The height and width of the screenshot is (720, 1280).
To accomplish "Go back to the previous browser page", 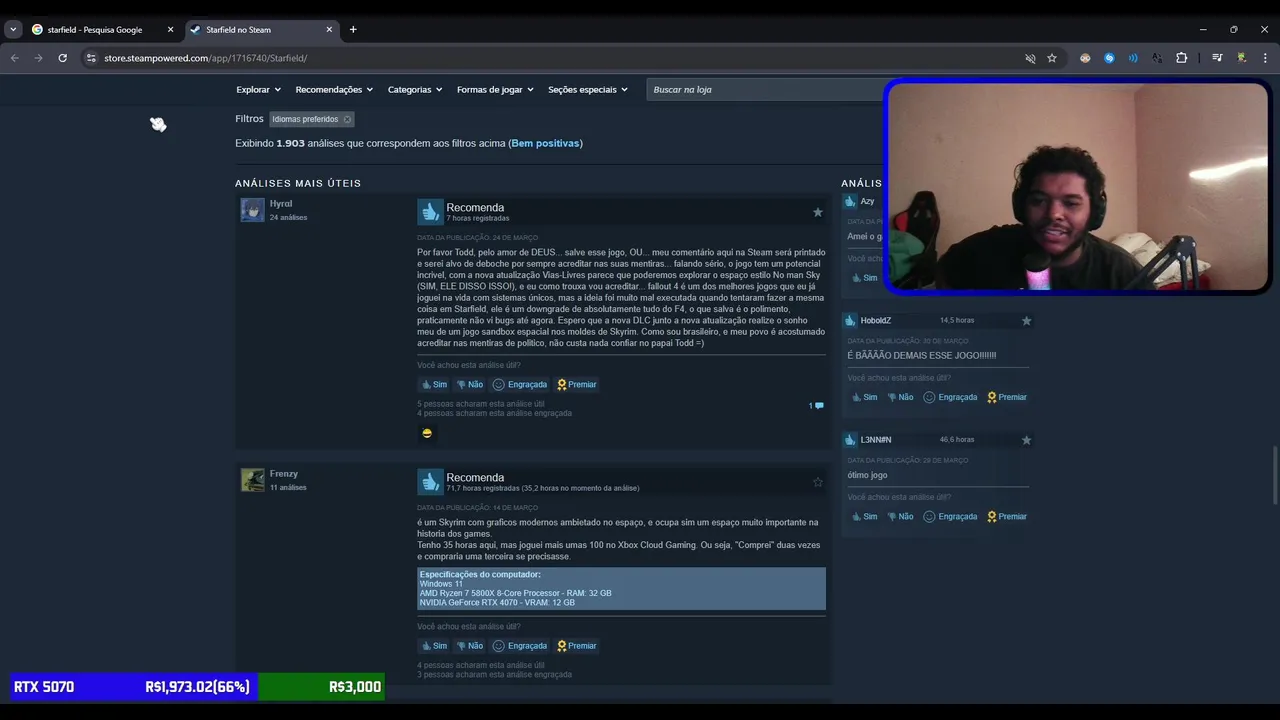I will coord(15,58).
